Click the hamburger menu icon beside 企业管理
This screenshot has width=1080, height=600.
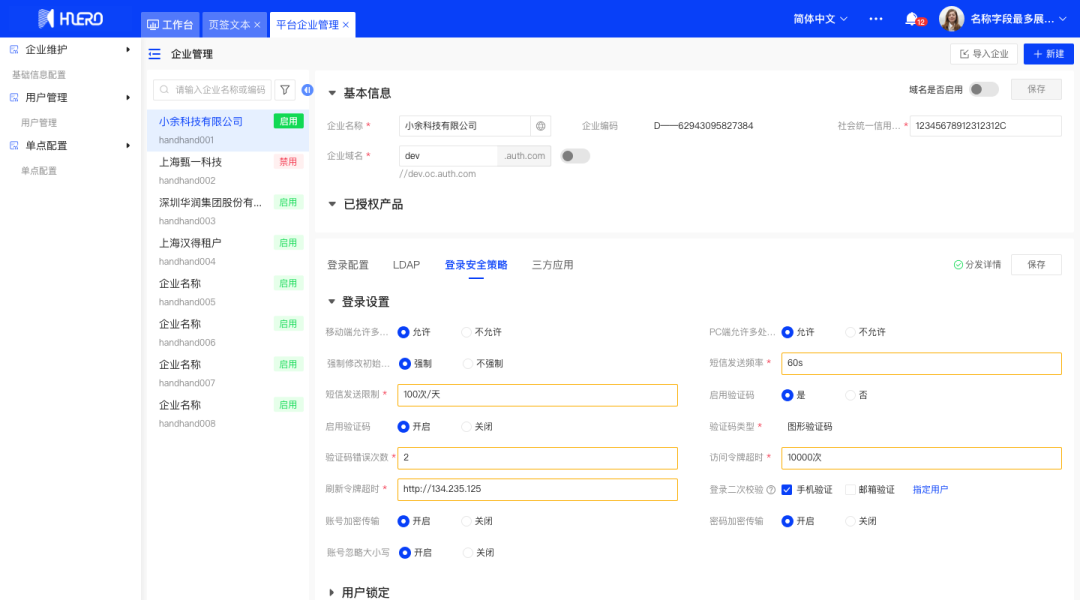[154, 54]
